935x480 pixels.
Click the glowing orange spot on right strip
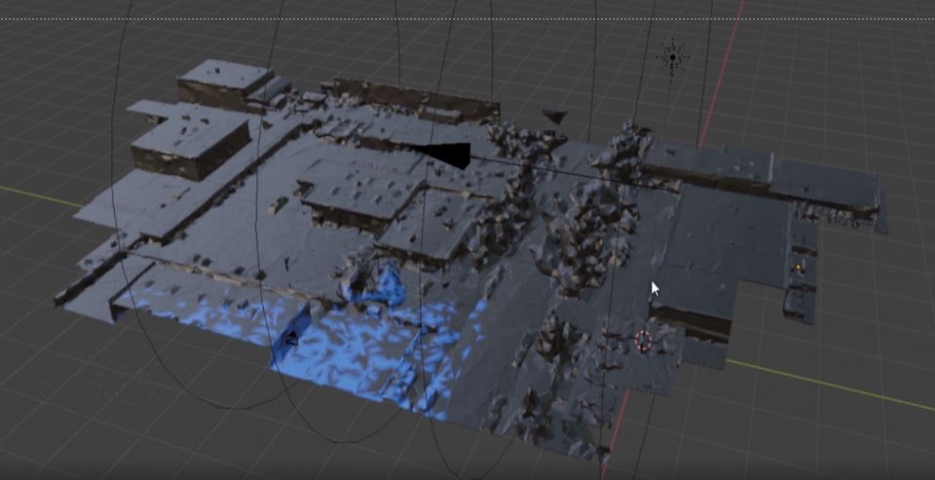point(798,267)
